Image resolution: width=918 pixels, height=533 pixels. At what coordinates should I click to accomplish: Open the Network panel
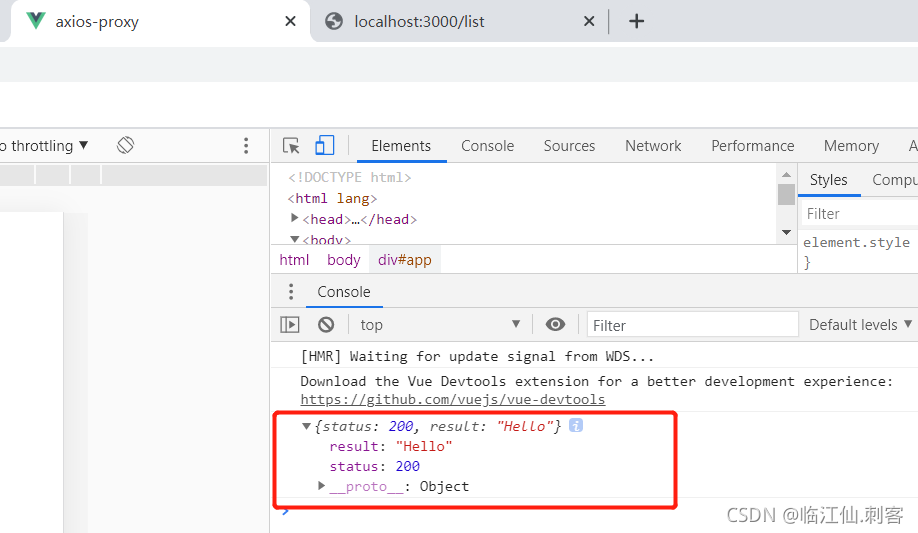pos(653,146)
